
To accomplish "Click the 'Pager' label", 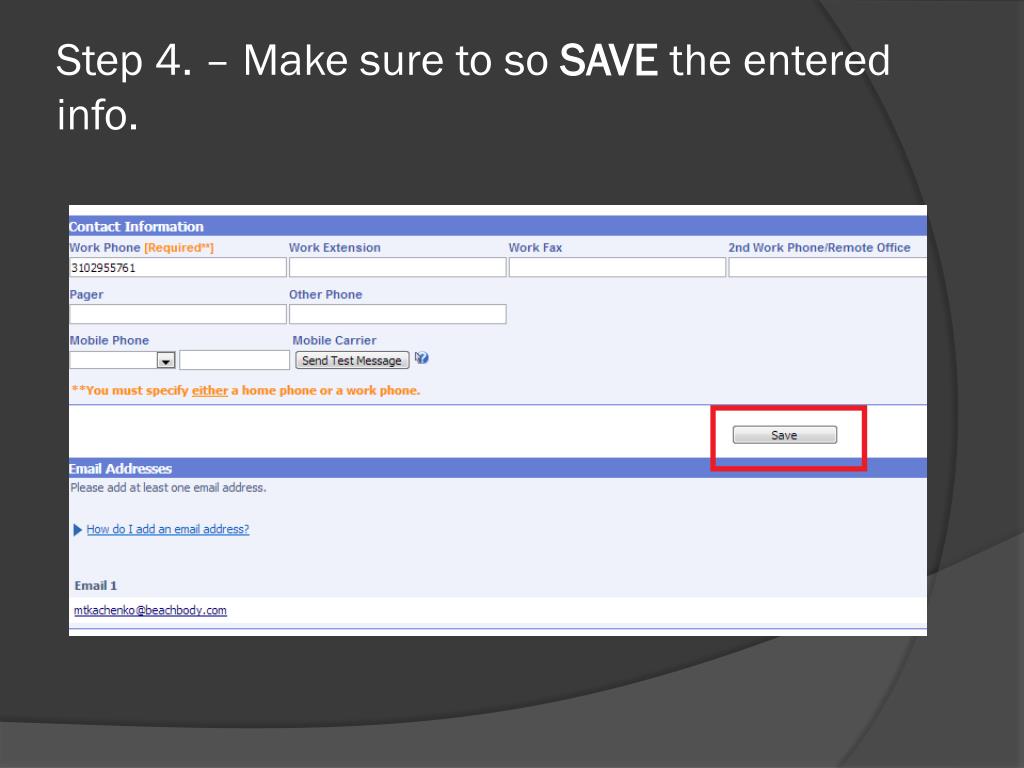I will [86, 295].
